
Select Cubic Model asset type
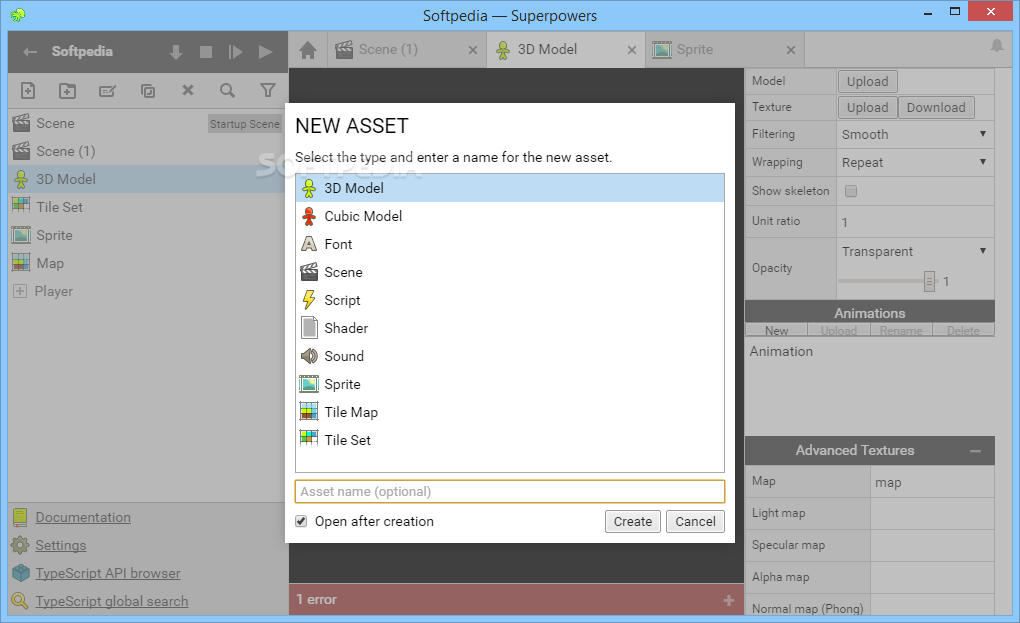510,216
